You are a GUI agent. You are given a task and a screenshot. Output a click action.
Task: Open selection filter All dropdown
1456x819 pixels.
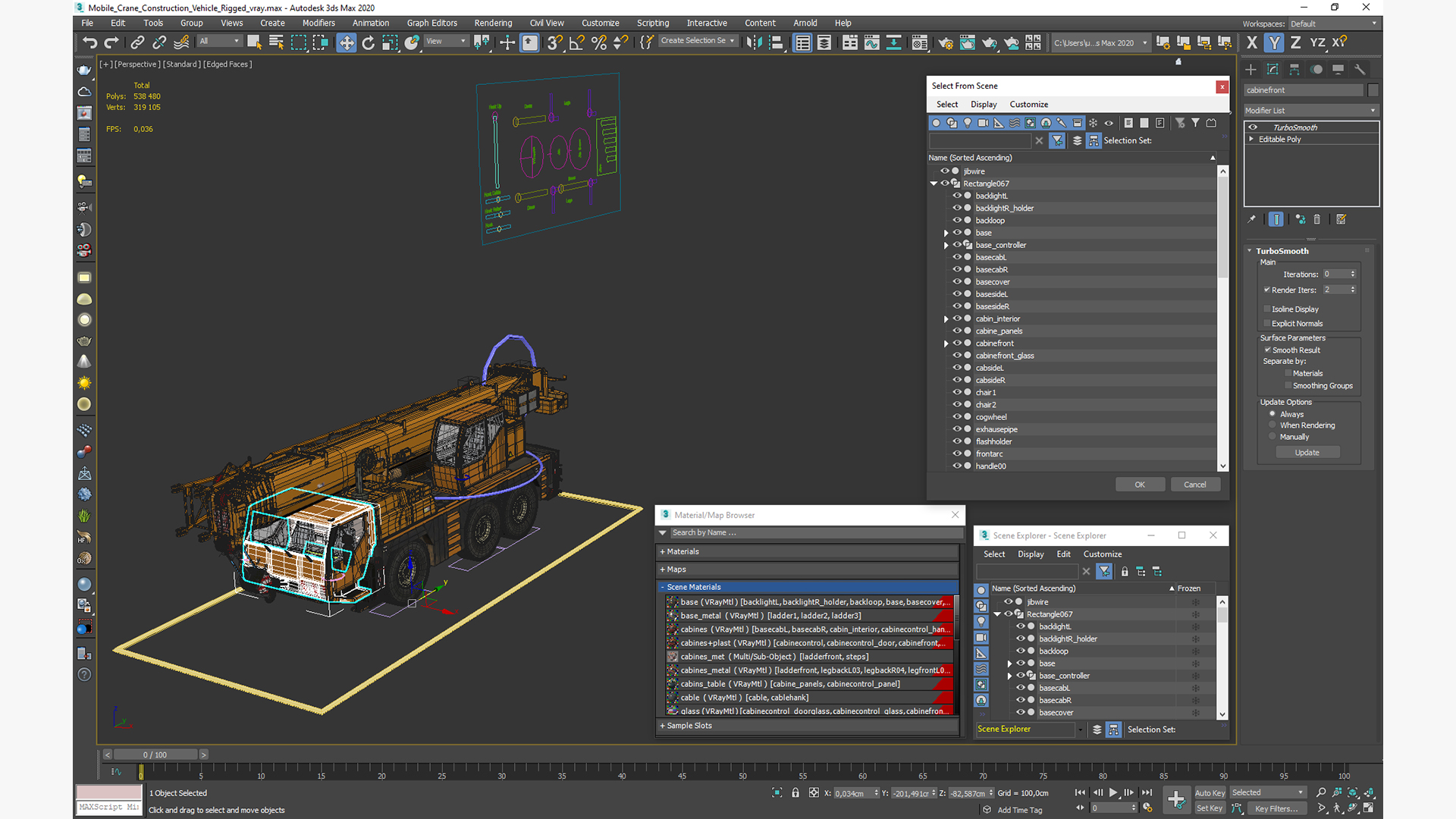point(220,42)
